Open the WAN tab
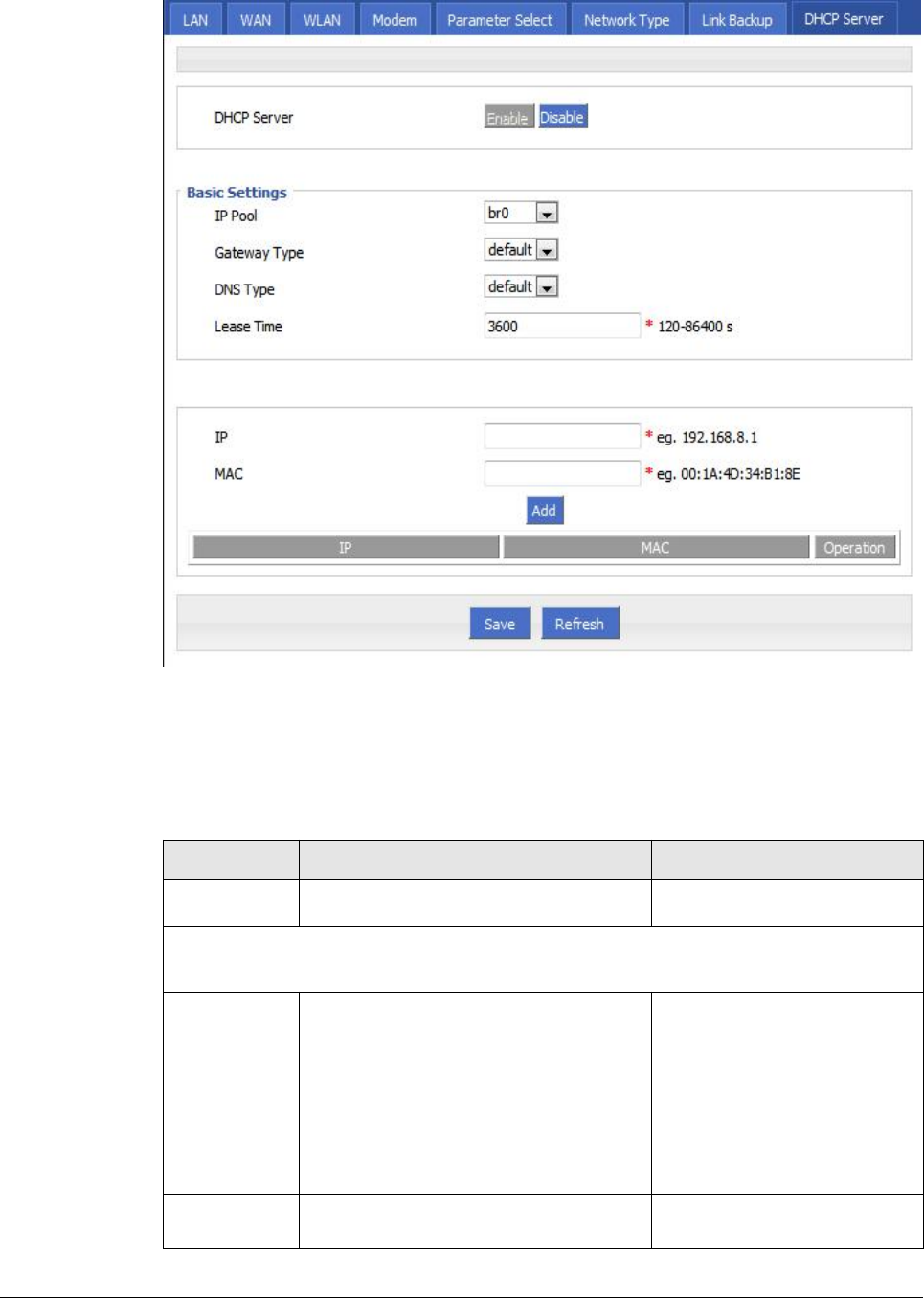 point(256,19)
